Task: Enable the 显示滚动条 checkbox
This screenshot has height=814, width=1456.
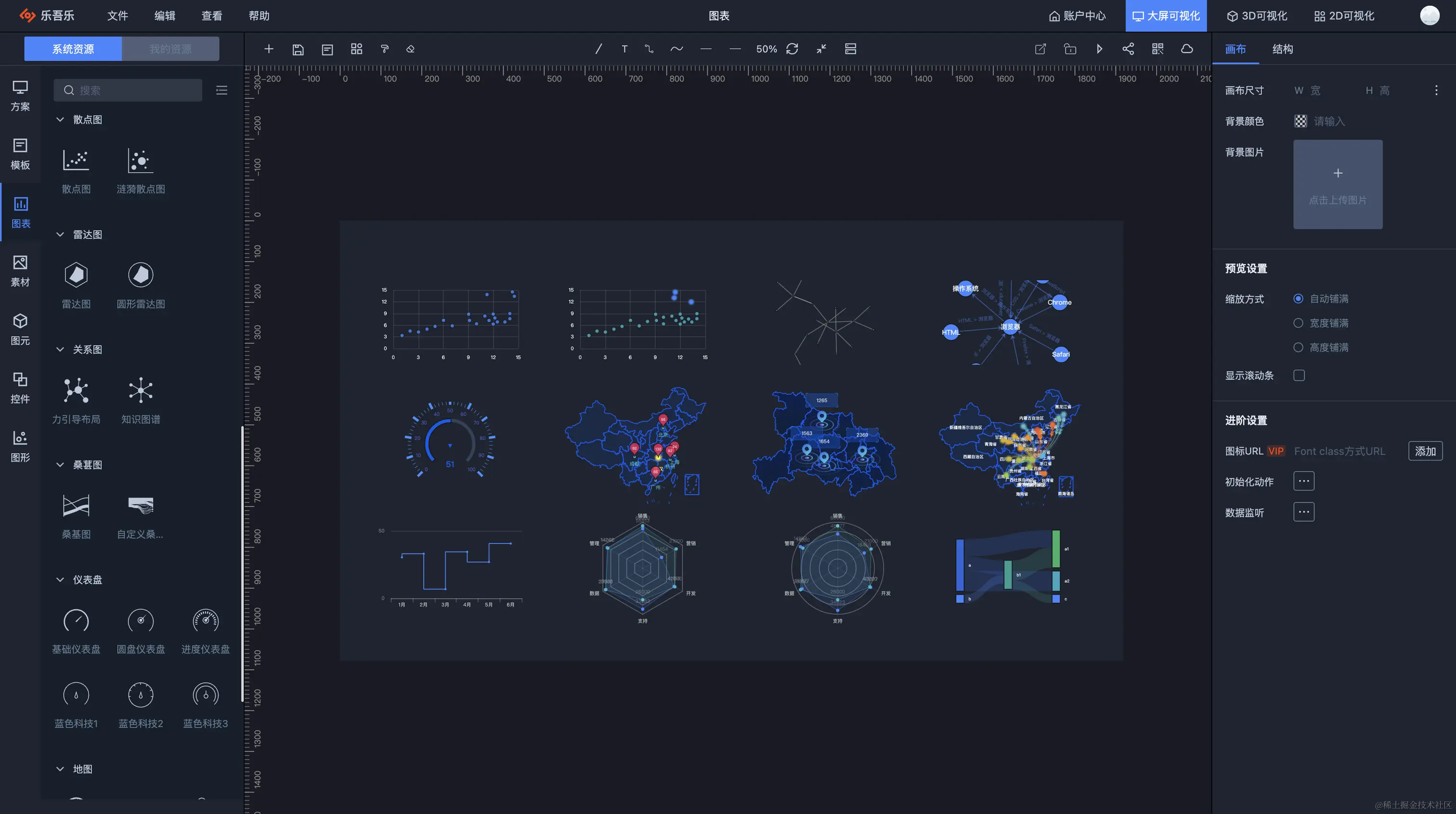Action: [x=1299, y=375]
